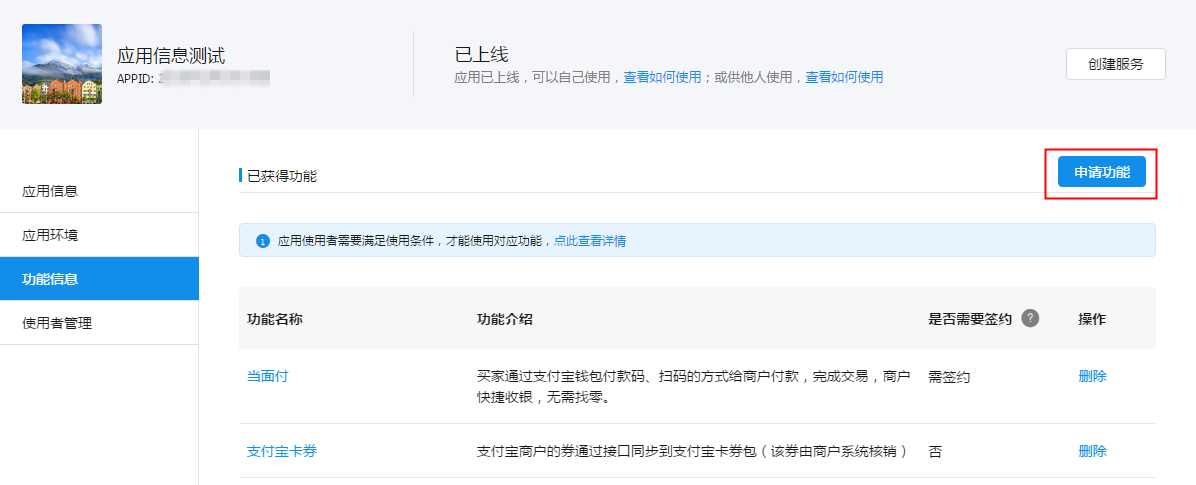The height and width of the screenshot is (485, 1196).
Task: Click the 已上线 status heading
Action: click(481, 54)
